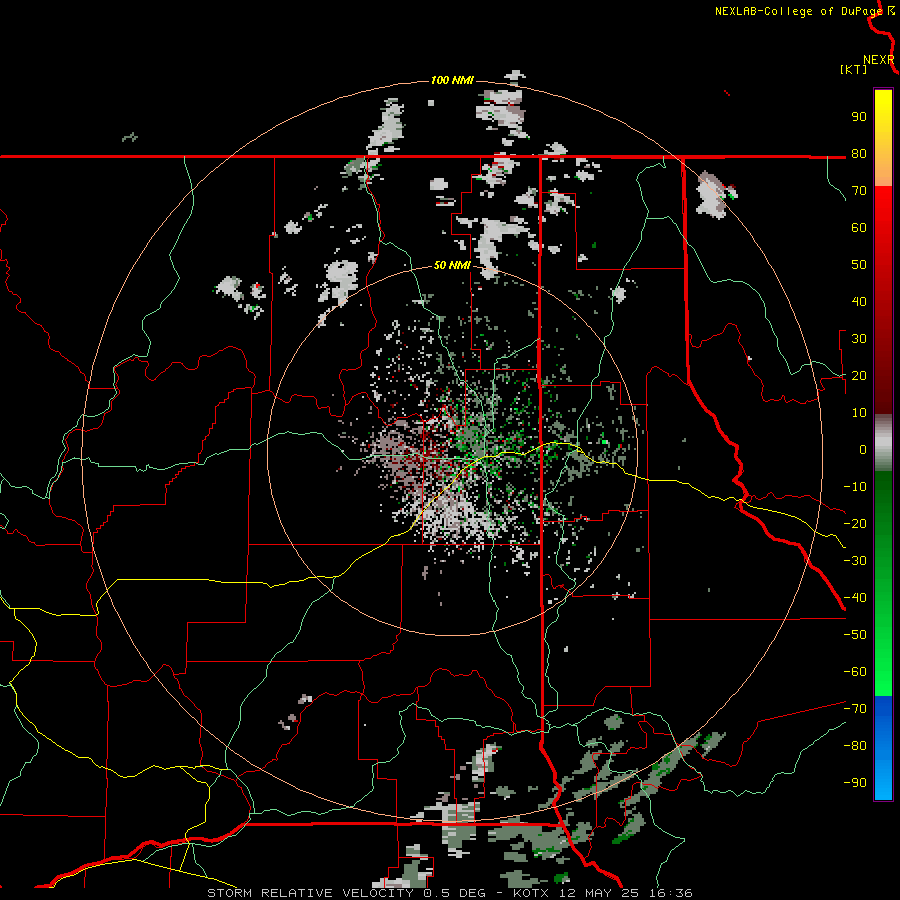Click legend value "-20" on the velocity scale
The width and height of the screenshot is (900, 900).
855,523
